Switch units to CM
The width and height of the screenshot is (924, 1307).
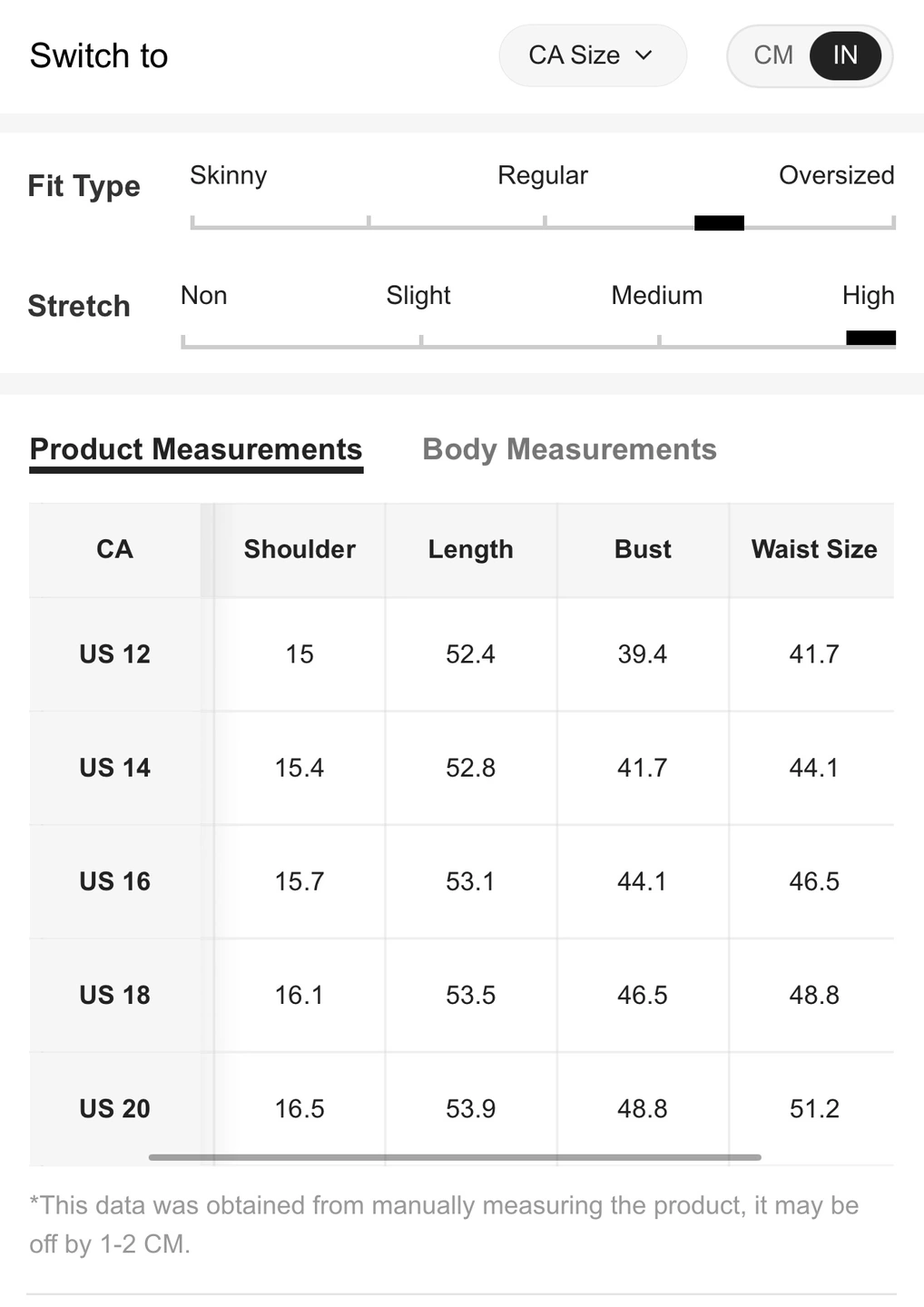(772, 55)
